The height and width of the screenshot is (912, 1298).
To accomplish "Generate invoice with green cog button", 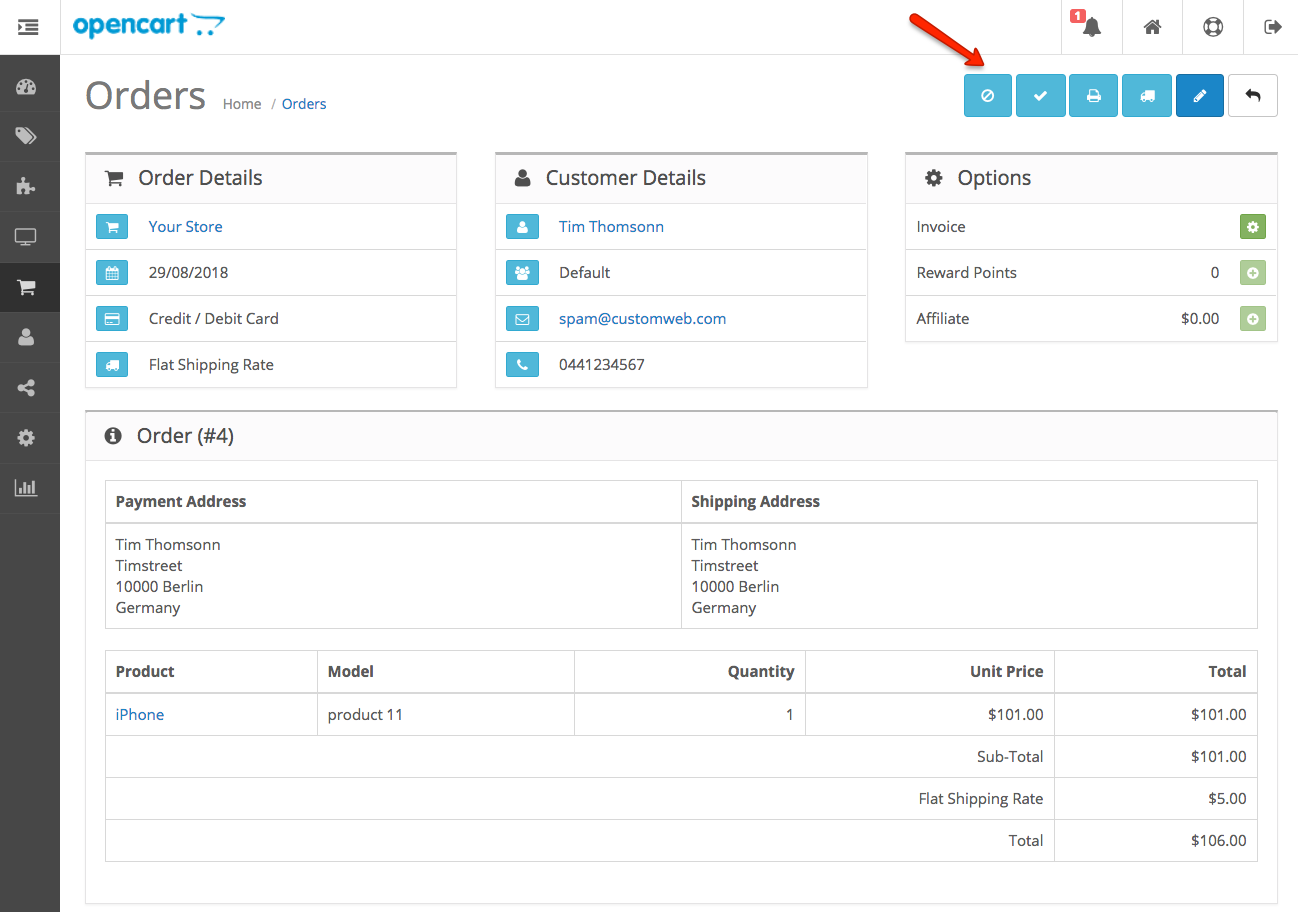I will (x=1252, y=227).
